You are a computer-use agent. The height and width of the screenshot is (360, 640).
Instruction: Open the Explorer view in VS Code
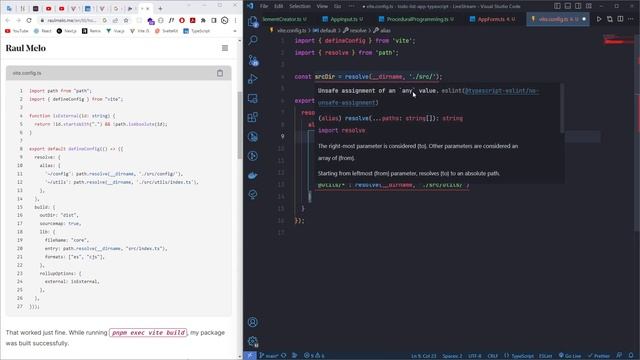click(253, 21)
